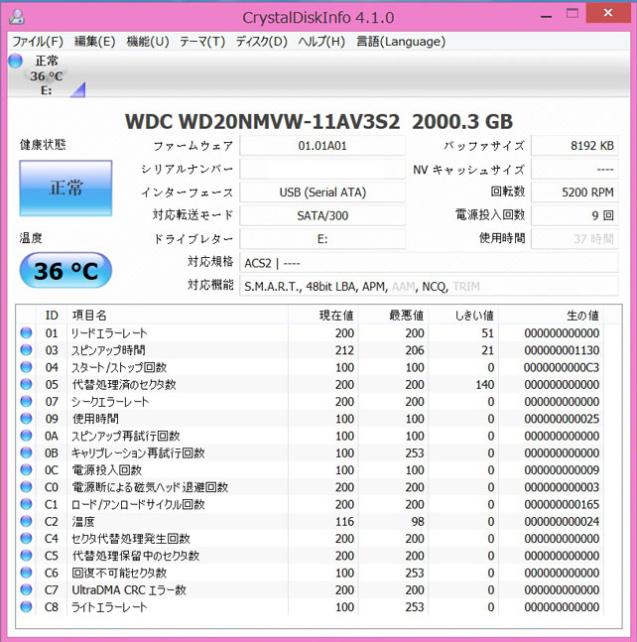This screenshot has height=642, width=637.
Task: Click the features field S.M.A.R.T., 48bit LBA
Action: 429,287
